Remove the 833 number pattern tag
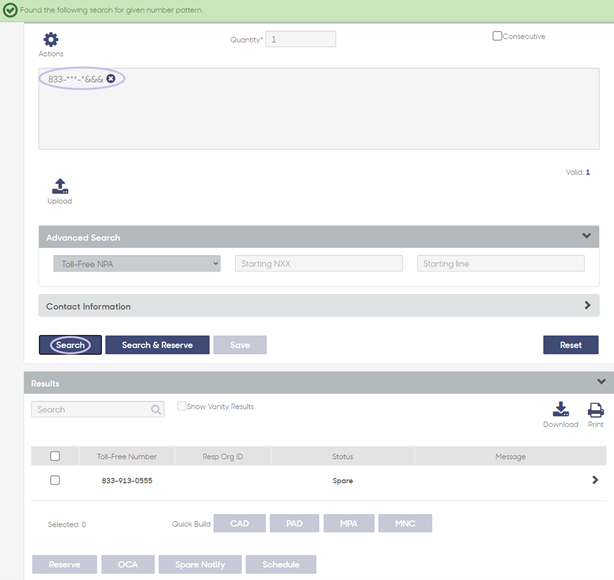This screenshot has height=580, width=614. [111, 79]
